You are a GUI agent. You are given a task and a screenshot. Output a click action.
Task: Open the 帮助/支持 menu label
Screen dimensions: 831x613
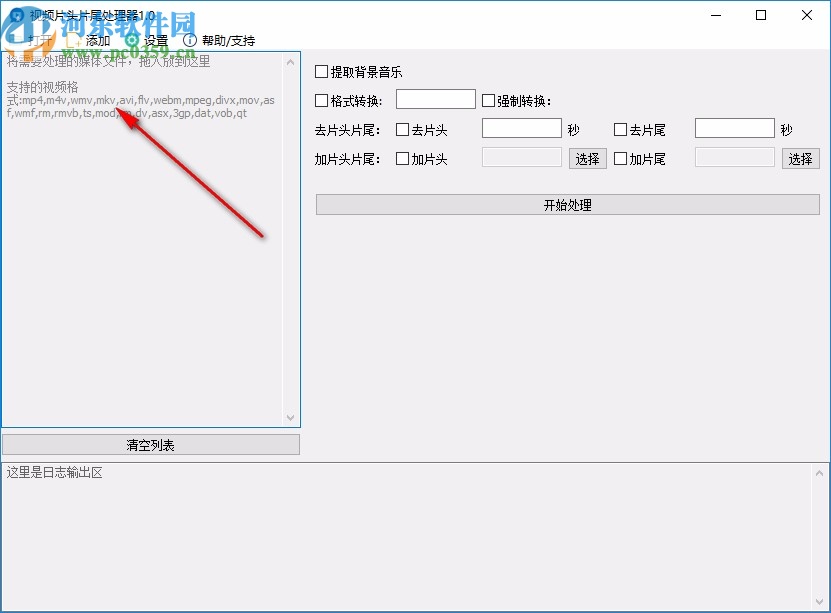(228, 40)
